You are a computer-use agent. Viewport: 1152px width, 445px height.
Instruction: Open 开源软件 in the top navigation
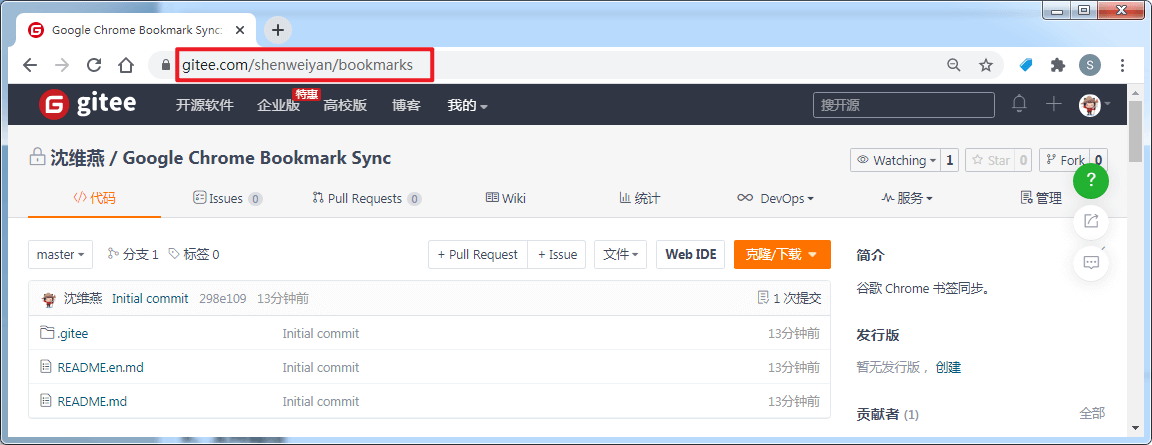click(204, 105)
